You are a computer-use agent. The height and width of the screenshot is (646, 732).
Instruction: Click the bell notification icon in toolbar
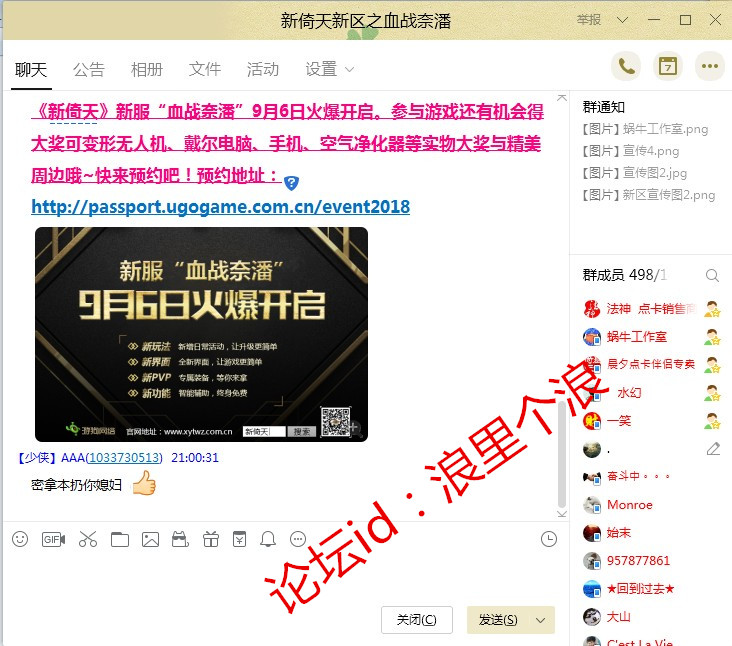[x=268, y=539]
